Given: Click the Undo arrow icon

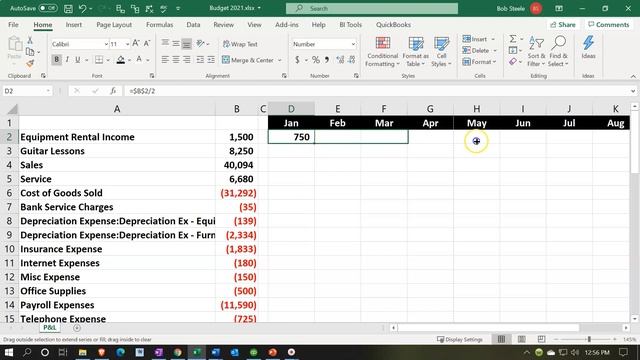Looking at the screenshot, I should click(82, 9).
